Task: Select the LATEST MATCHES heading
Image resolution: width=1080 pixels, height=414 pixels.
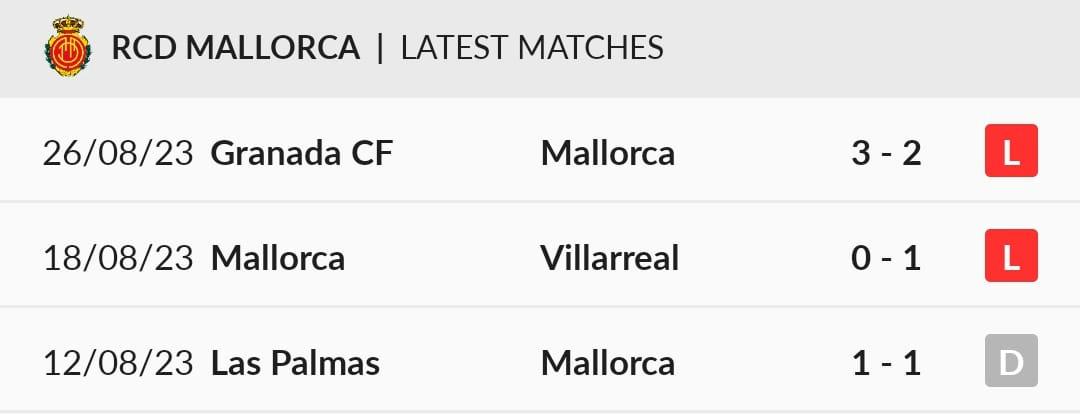Action: 532,48
